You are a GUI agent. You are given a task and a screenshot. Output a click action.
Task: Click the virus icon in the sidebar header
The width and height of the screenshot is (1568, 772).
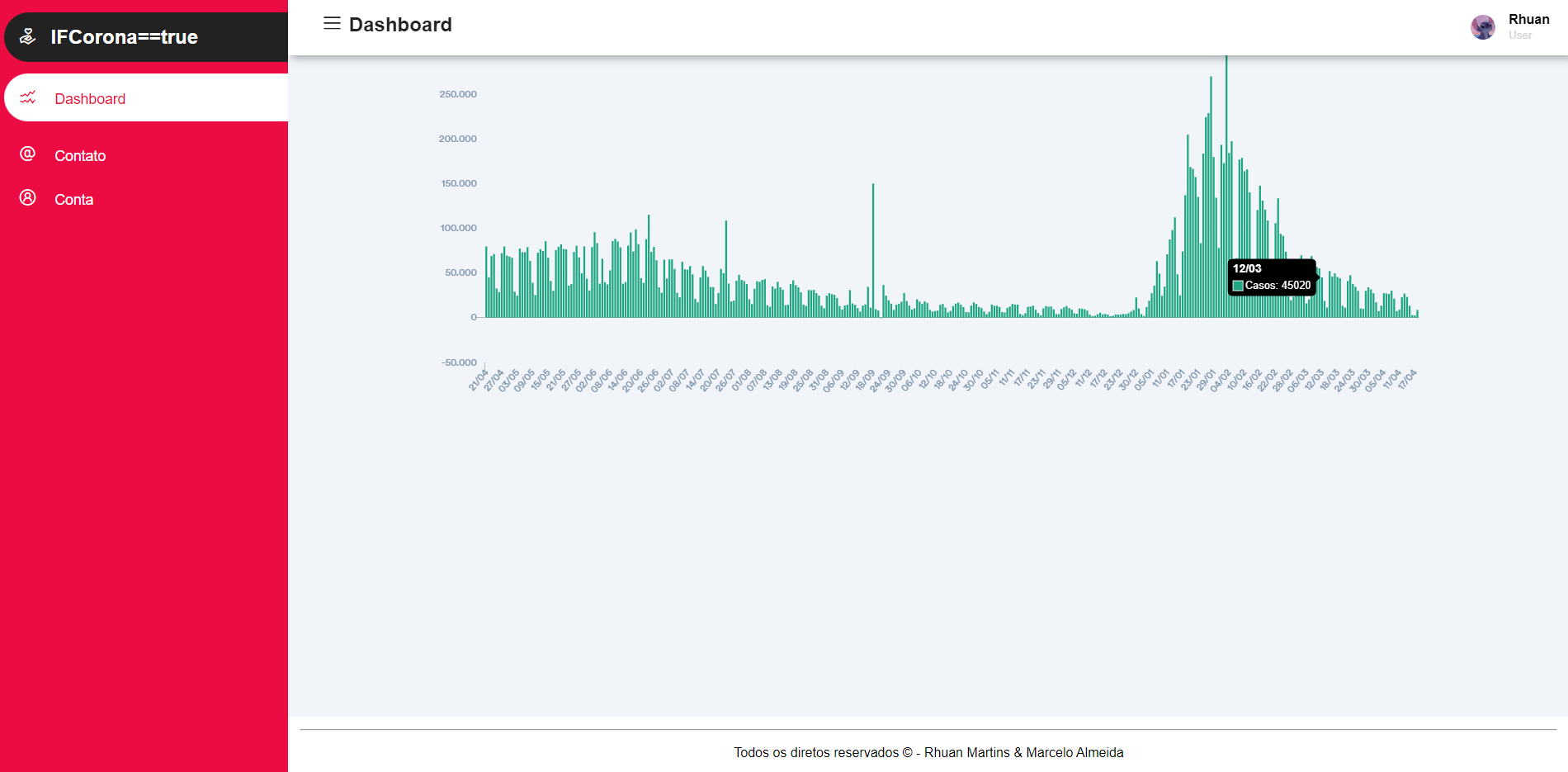[x=27, y=36]
